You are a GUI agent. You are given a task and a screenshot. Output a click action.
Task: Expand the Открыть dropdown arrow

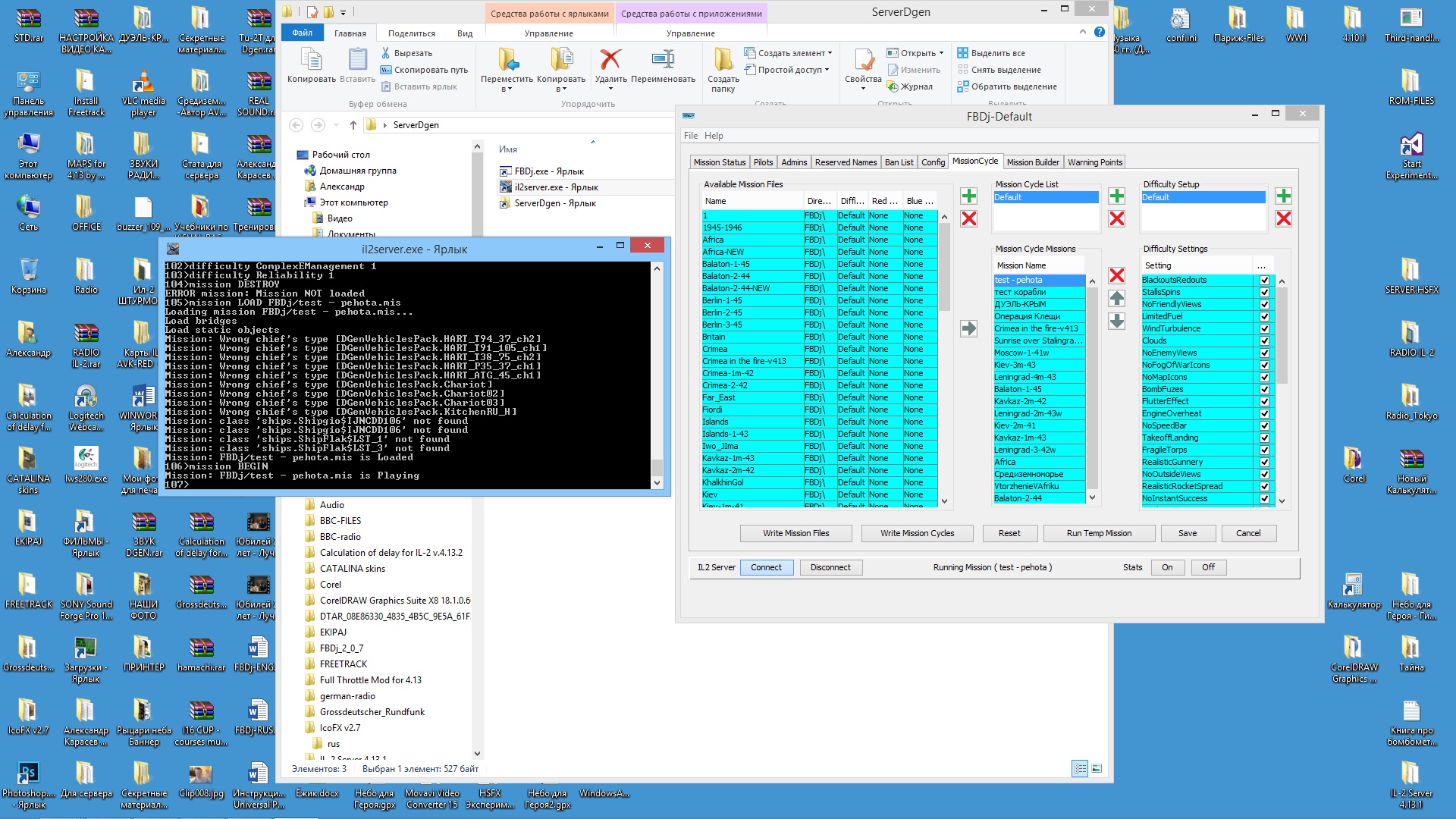coord(941,53)
